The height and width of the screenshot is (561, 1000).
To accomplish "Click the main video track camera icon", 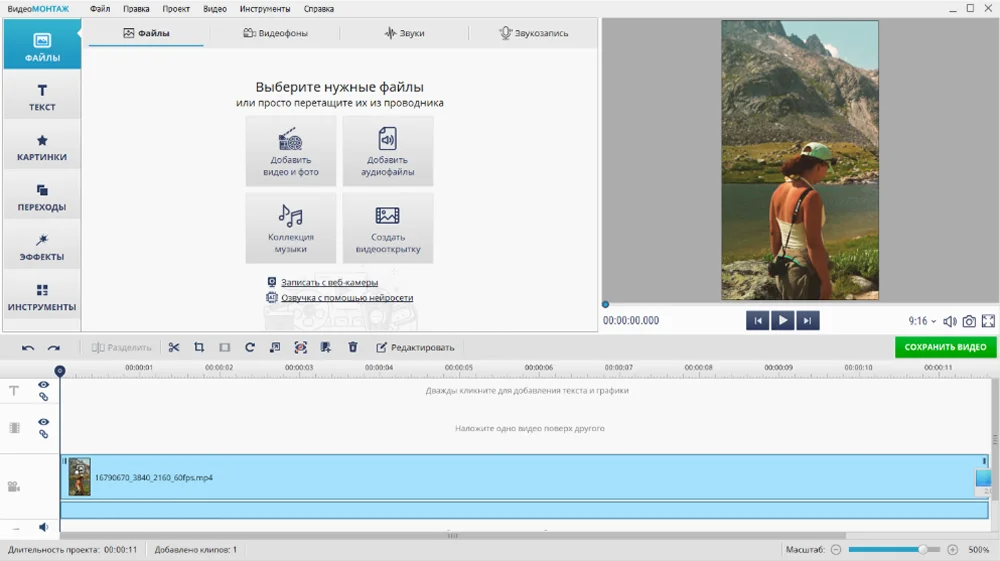I will point(14,486).
